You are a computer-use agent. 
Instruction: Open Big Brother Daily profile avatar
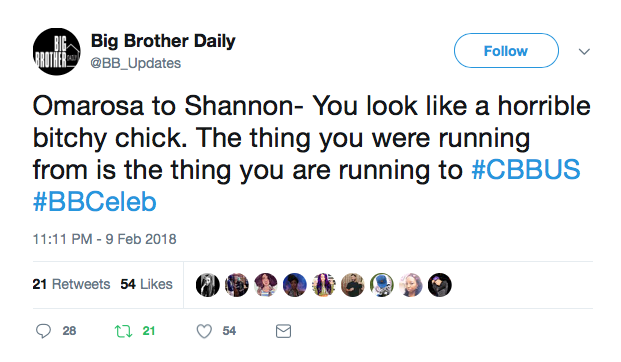57,51
